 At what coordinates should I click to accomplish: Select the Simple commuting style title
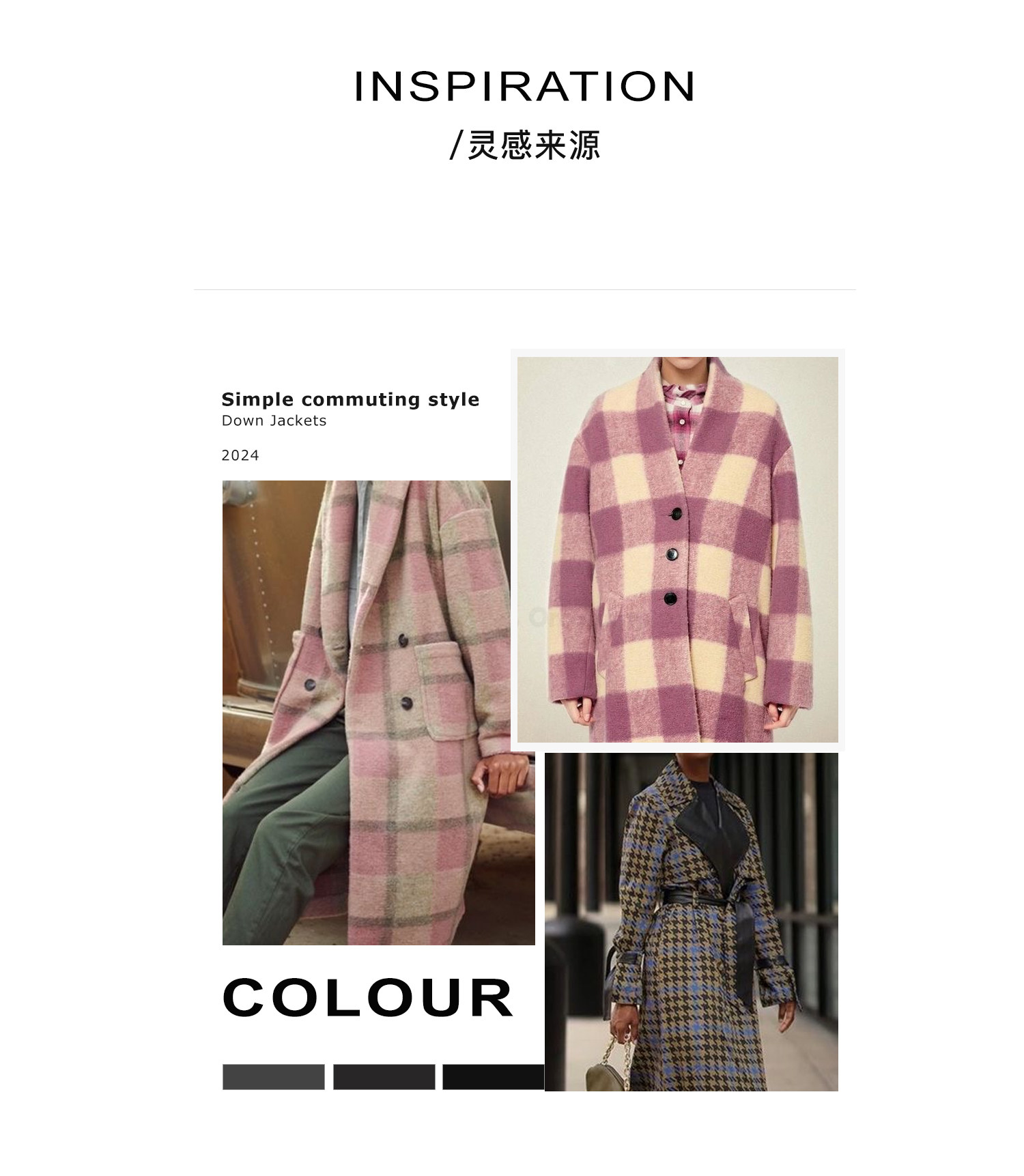click(350, 399)
